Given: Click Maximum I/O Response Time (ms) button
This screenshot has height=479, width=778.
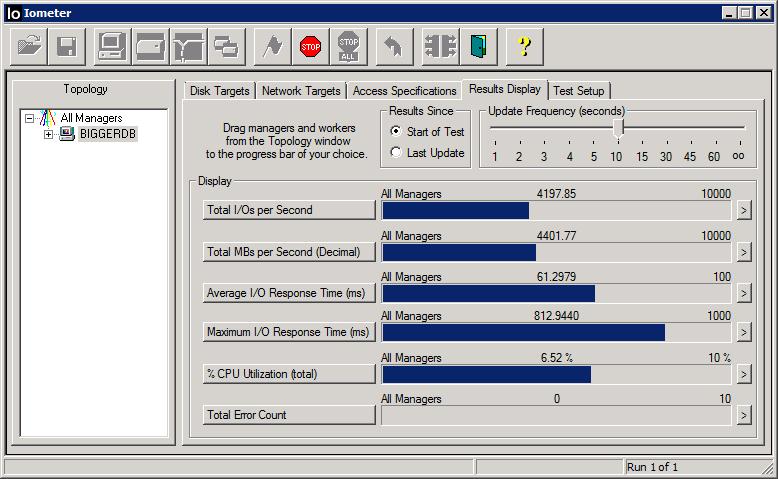Looking at the screenshot, I should pos(289,332).
